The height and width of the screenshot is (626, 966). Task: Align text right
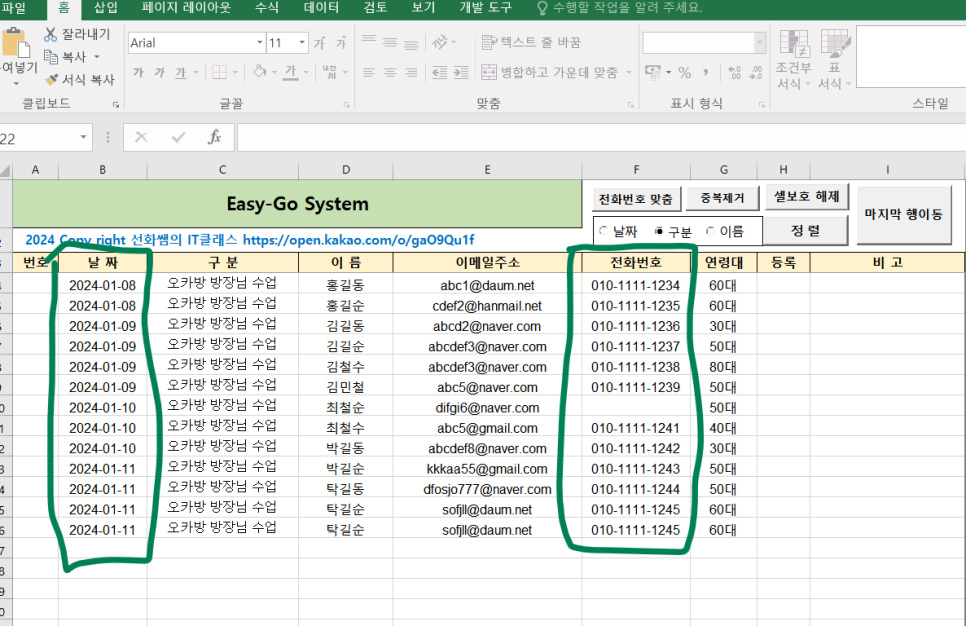pyautogui.click(x=411, y=73)
